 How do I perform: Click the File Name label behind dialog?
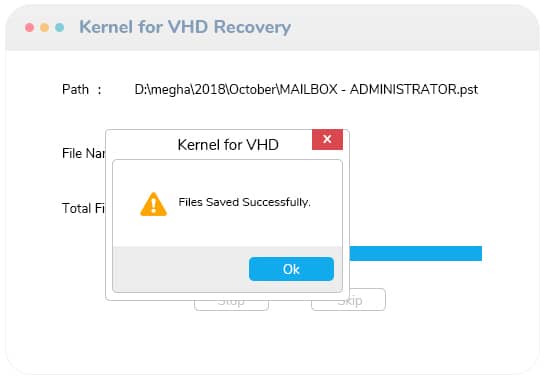click(x=83, y=153)
